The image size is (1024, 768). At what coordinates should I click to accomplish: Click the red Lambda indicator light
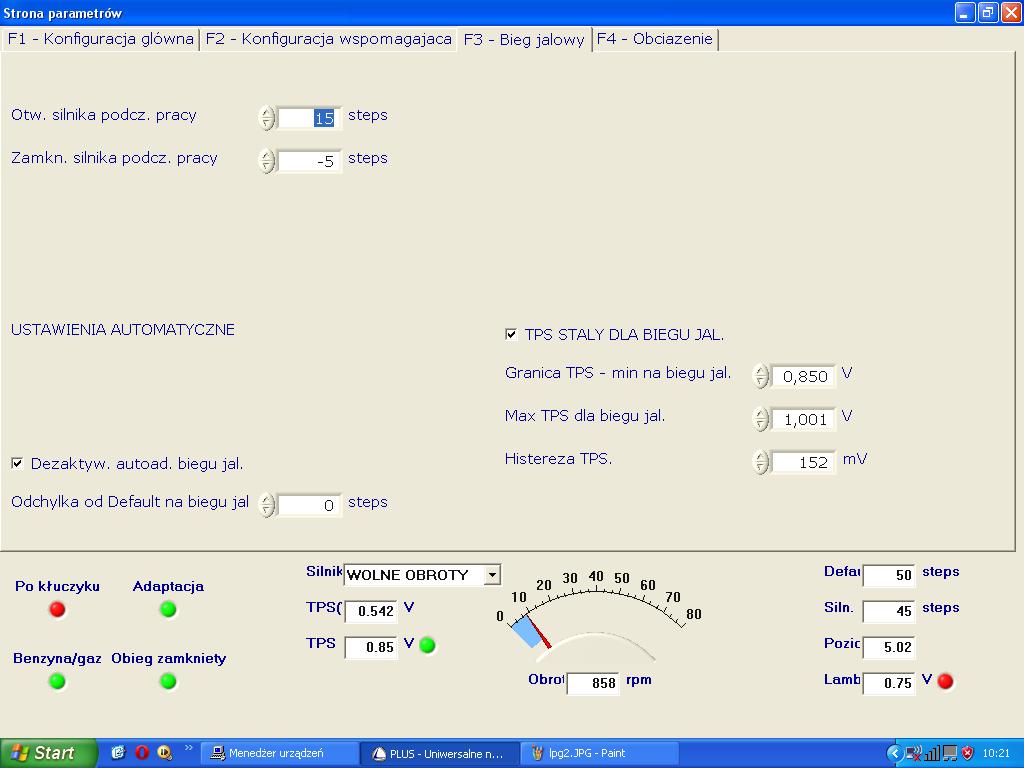pos(945,681)
